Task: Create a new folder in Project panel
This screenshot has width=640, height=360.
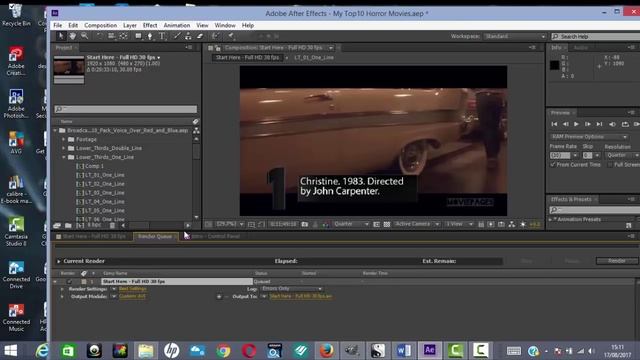Action: point(68,225)
